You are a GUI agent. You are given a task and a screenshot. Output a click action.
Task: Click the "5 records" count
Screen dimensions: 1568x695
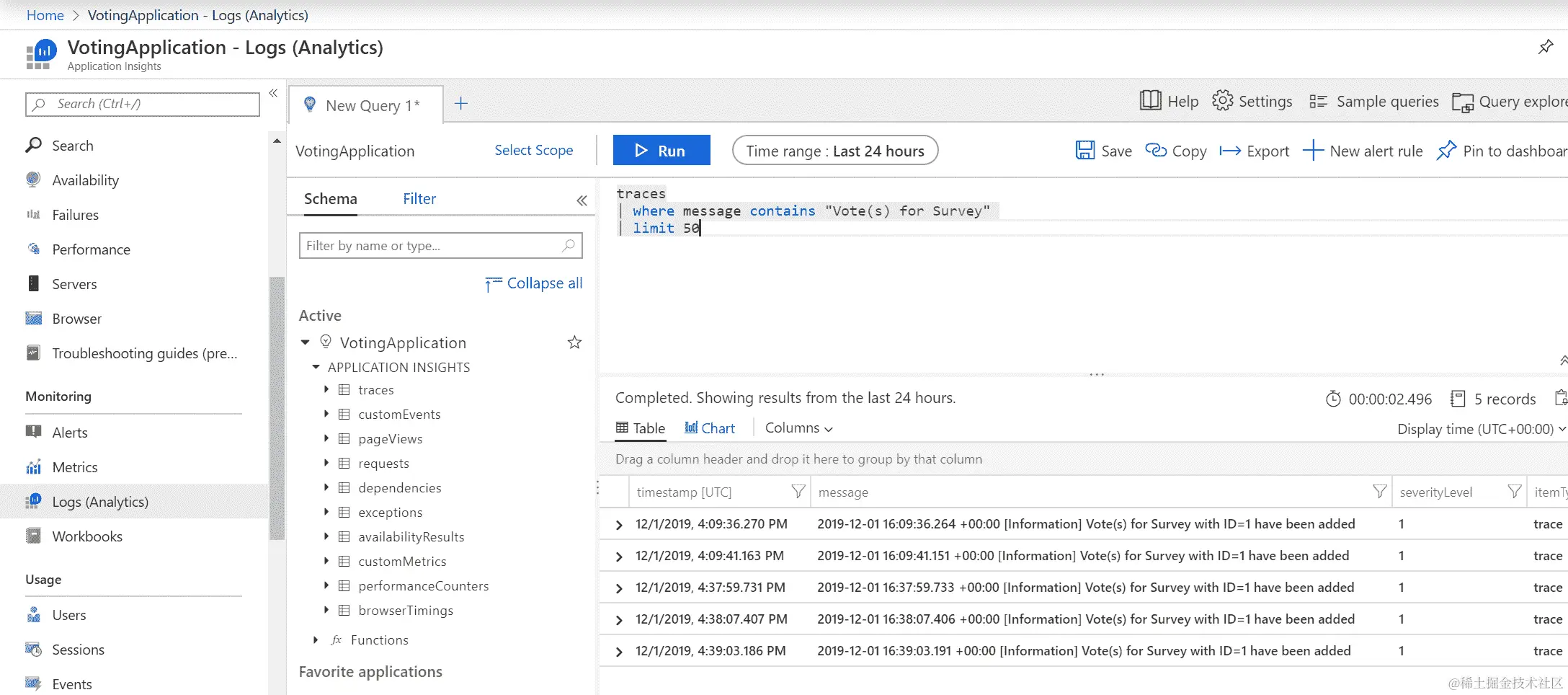1505,399
